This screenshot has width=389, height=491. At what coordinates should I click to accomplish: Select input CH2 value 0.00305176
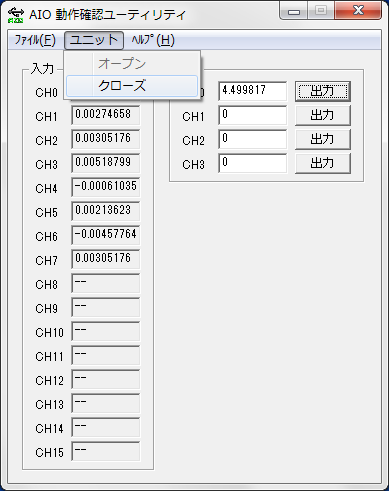coord(106,139)
